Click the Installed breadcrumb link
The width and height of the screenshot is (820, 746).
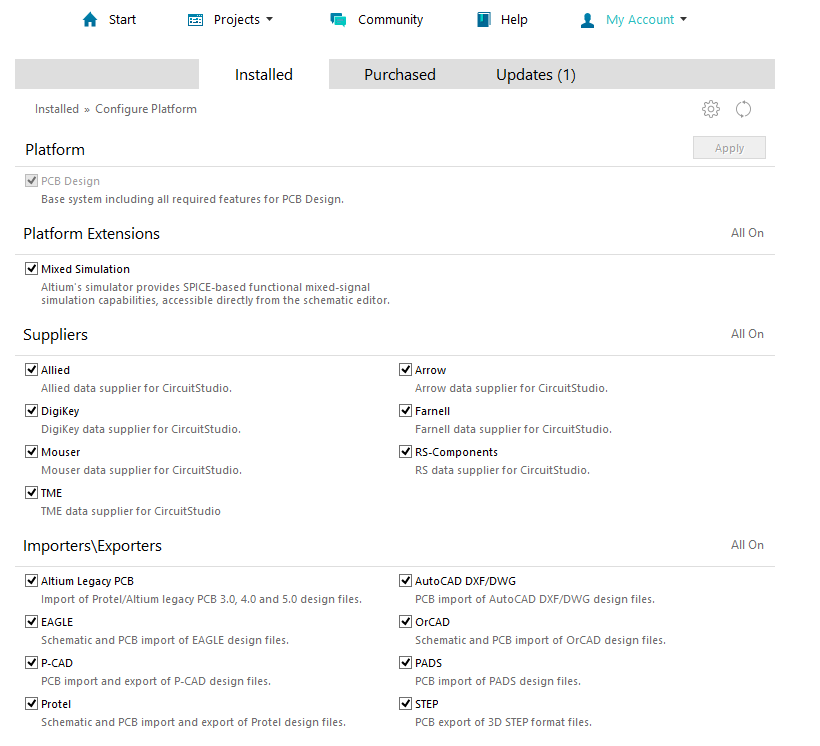tap(57, 109)
